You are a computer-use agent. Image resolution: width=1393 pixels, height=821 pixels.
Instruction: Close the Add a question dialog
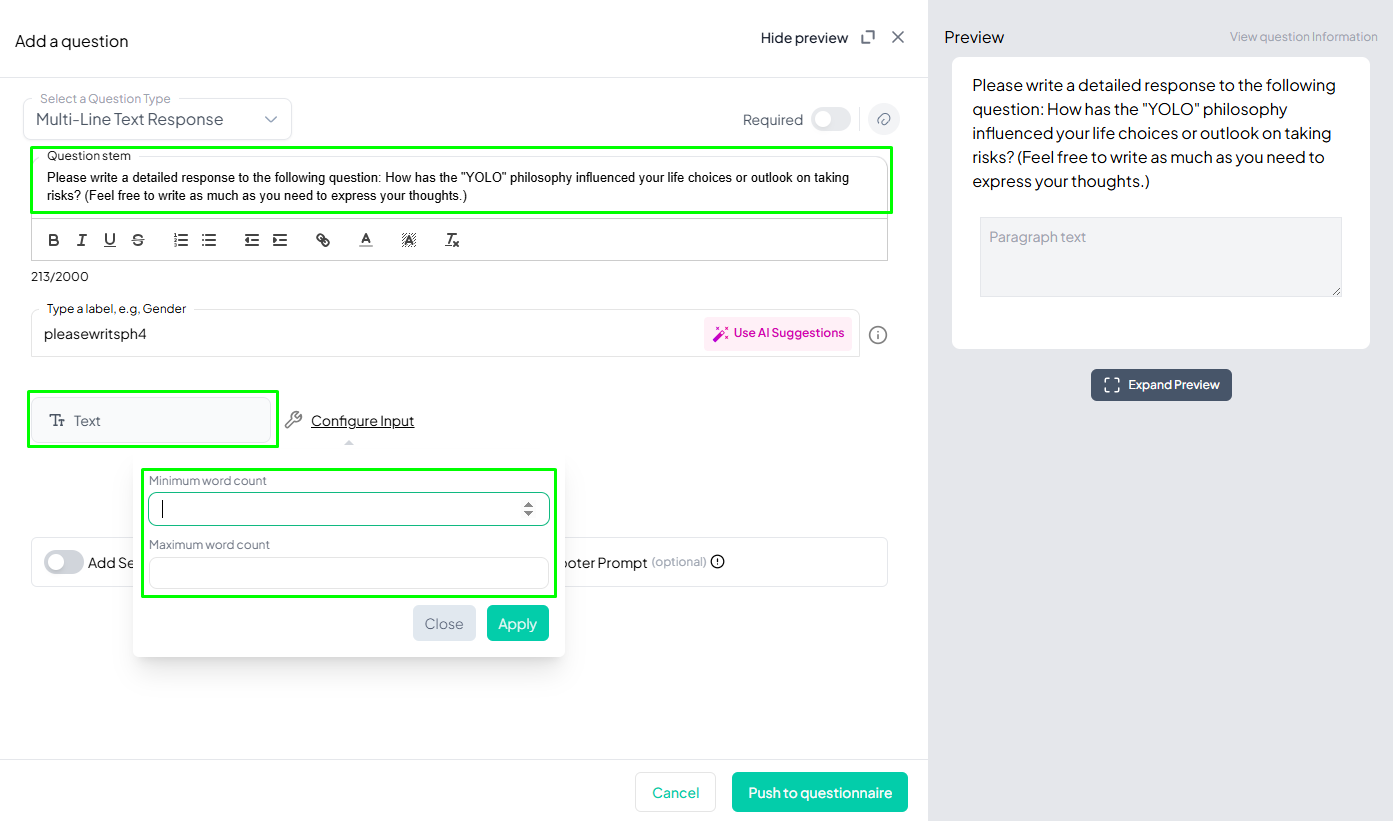(898, 37)
